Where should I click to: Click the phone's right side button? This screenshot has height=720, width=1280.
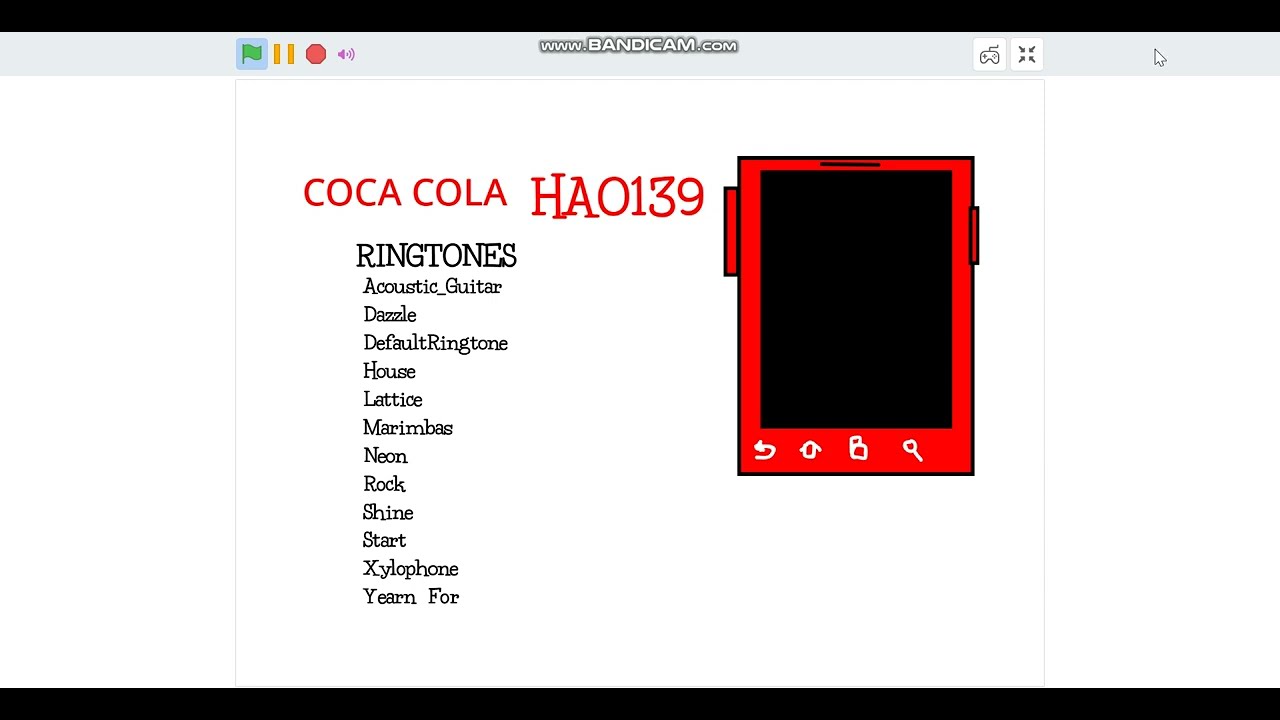pos(974,235)
